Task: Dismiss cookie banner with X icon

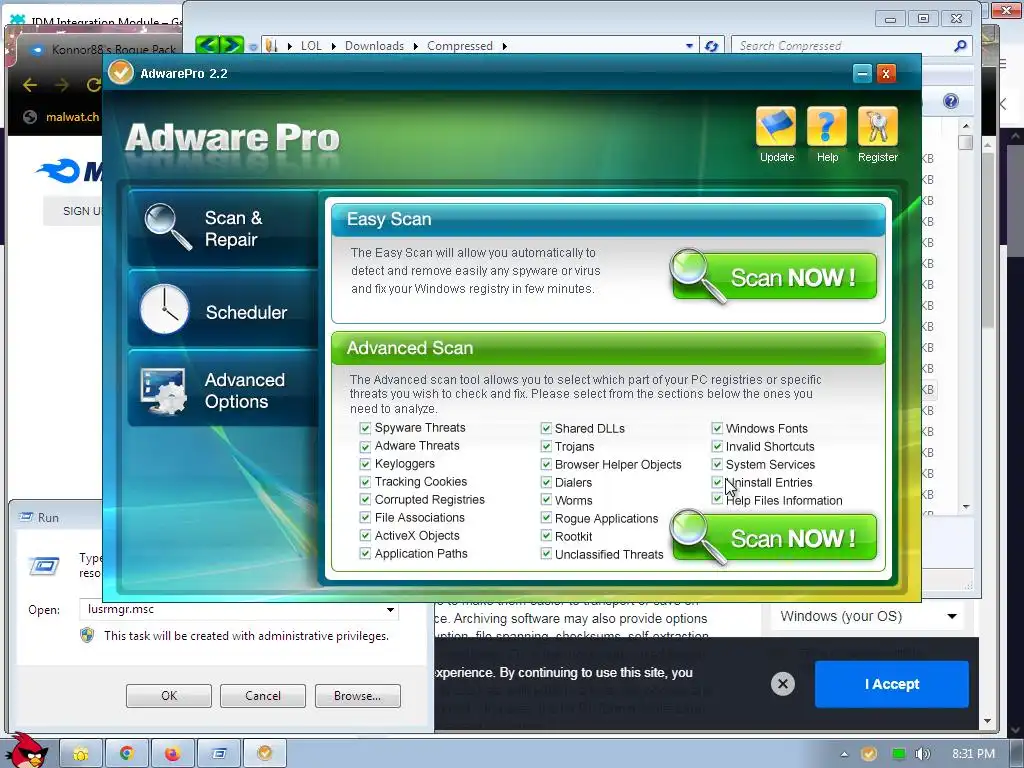Action: (x=782, y=684)
